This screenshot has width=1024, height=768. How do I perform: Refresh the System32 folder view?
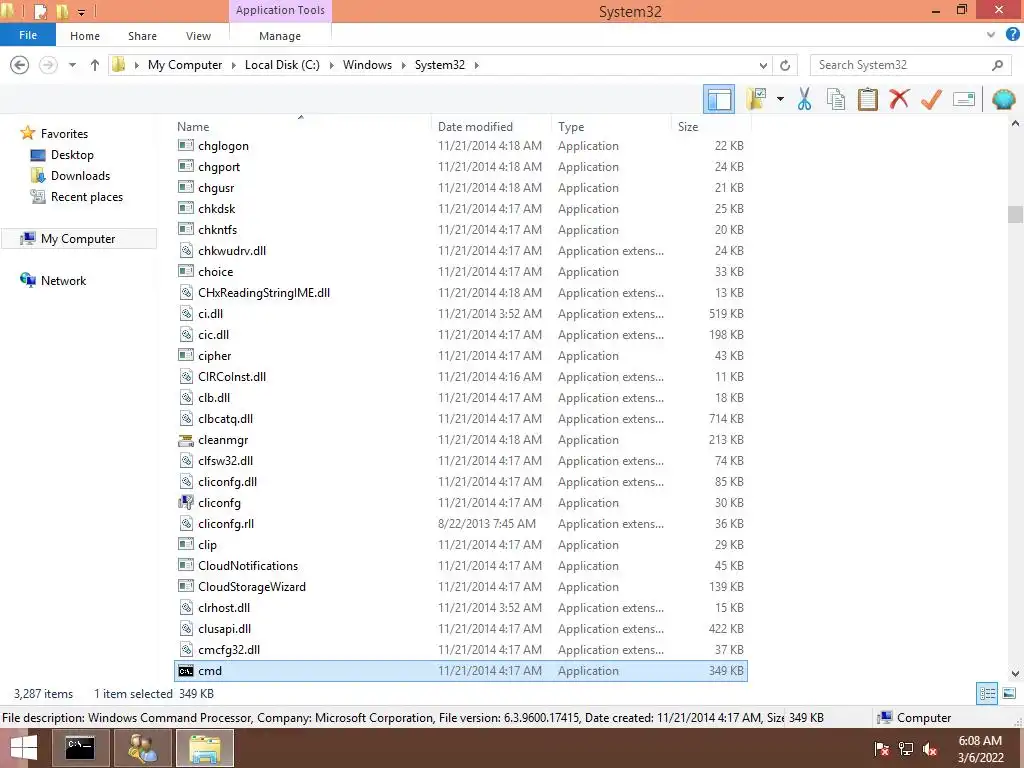[785, 65]
